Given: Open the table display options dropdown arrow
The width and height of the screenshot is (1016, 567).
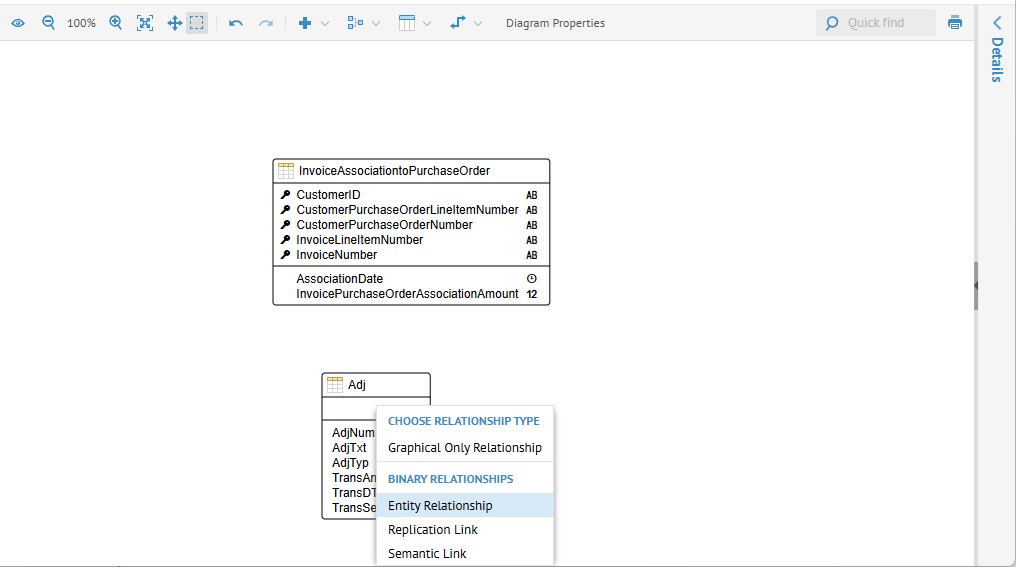Looking at the screenshot, I should [x=427, y=23].
